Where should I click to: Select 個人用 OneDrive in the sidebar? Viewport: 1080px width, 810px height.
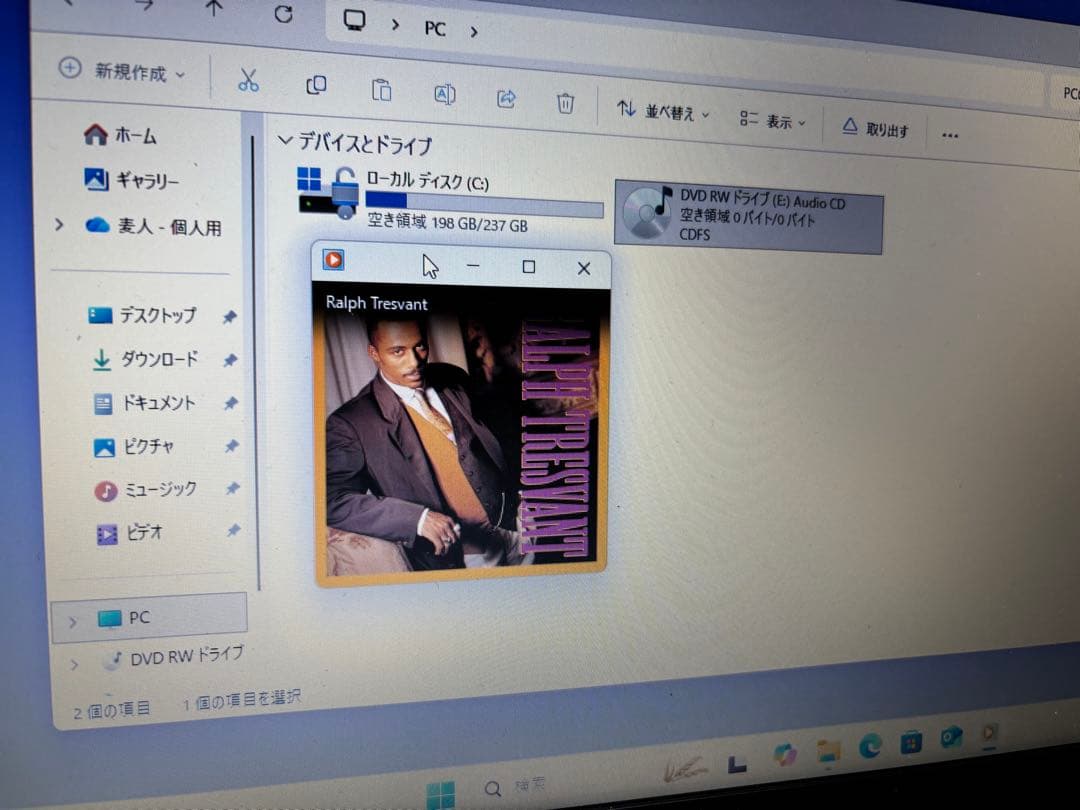coord(154,226)
